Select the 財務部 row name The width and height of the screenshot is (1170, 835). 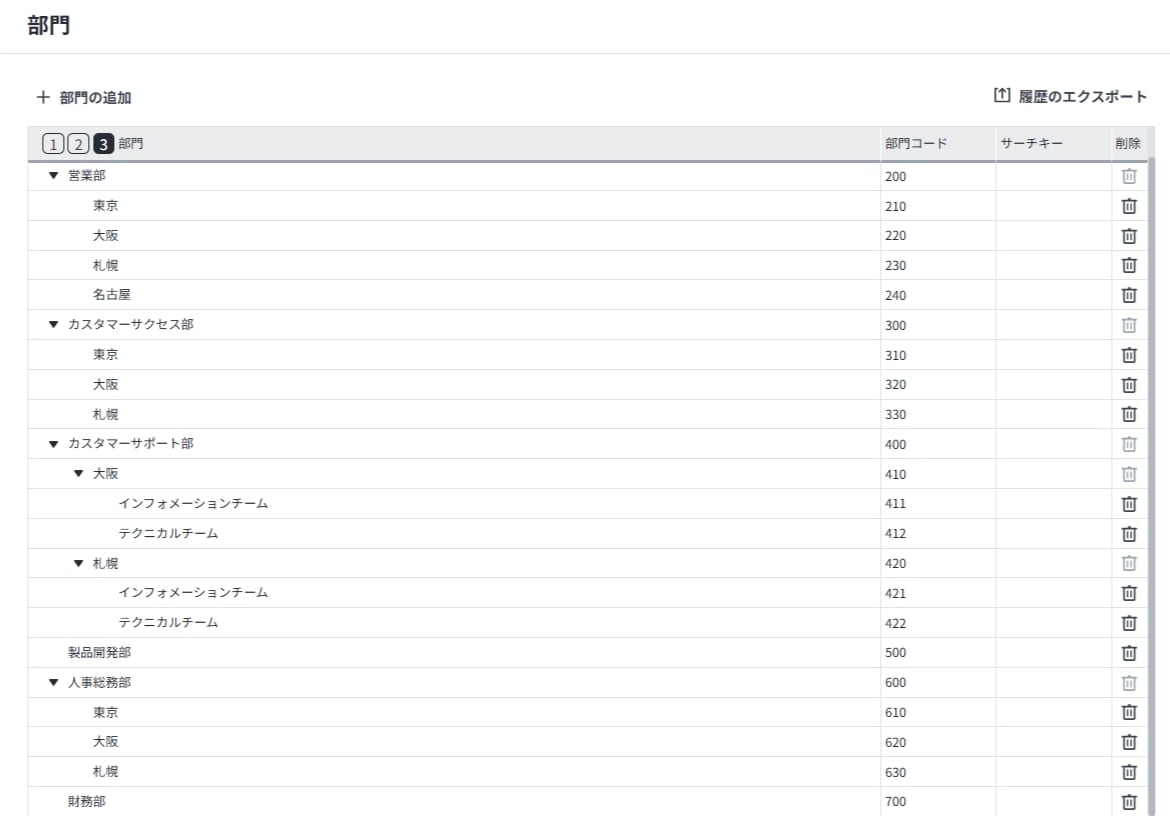(x=87, y=801)
